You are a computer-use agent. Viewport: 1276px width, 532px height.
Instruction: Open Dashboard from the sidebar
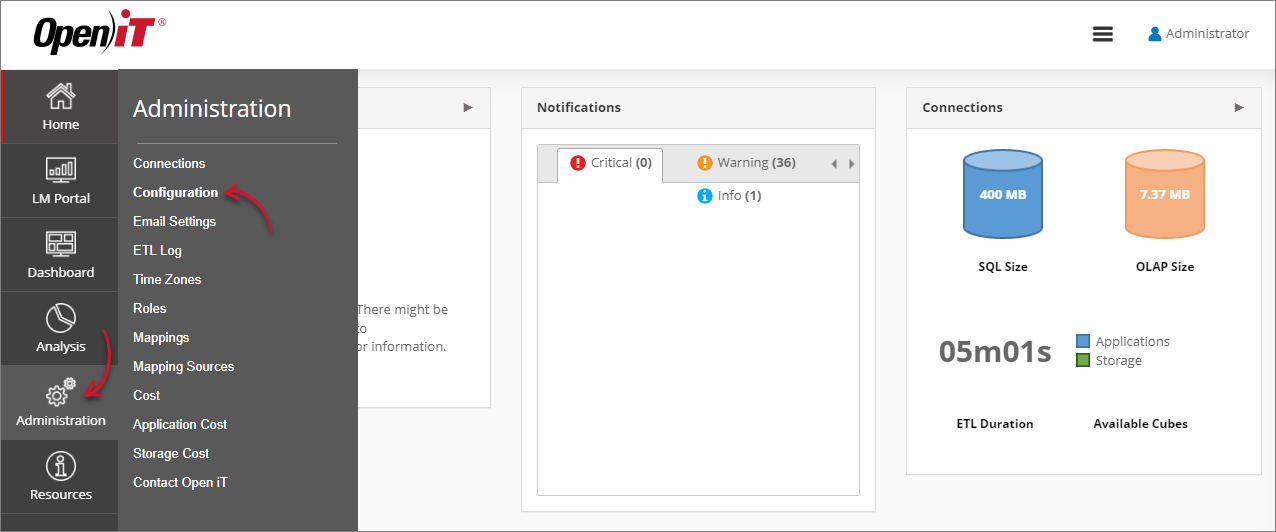[60, 255]
